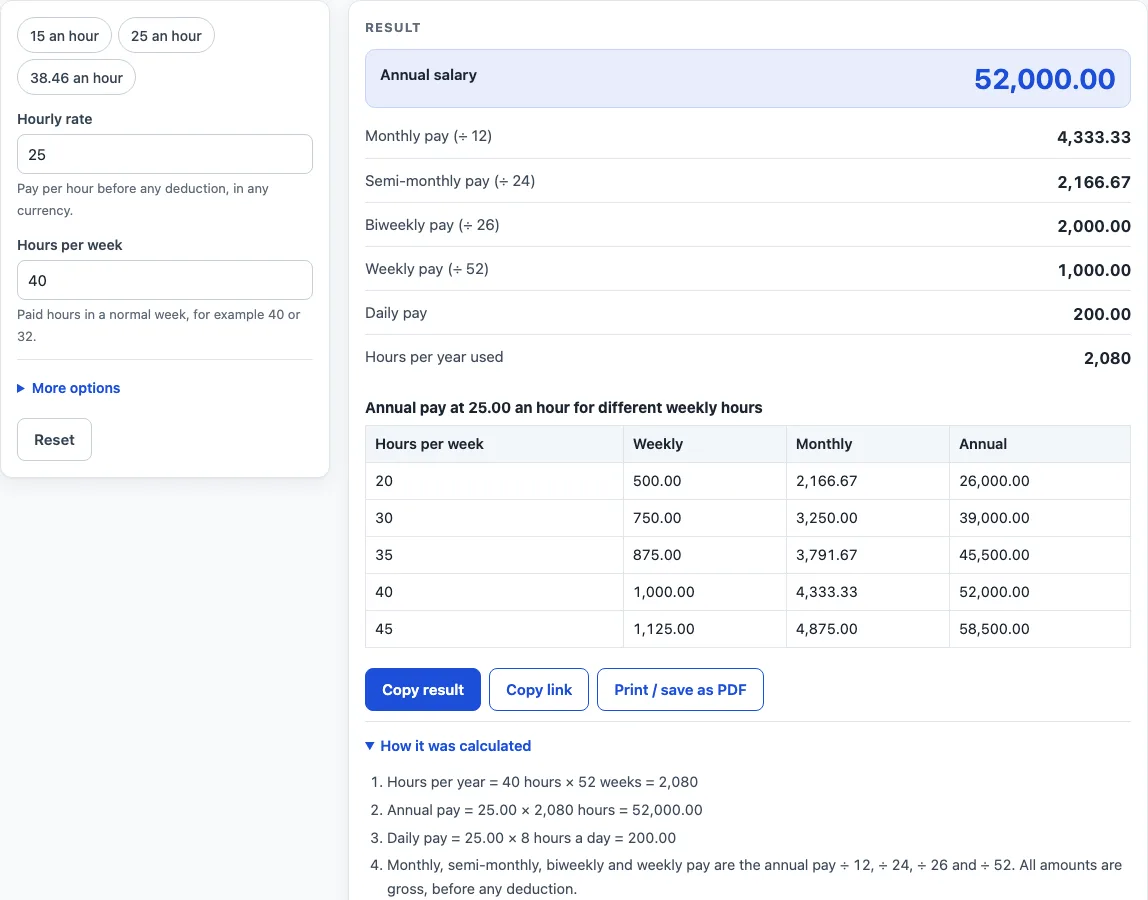Select the 25 an hour preset
This screenshot has width=1148, height=900.
166,36
